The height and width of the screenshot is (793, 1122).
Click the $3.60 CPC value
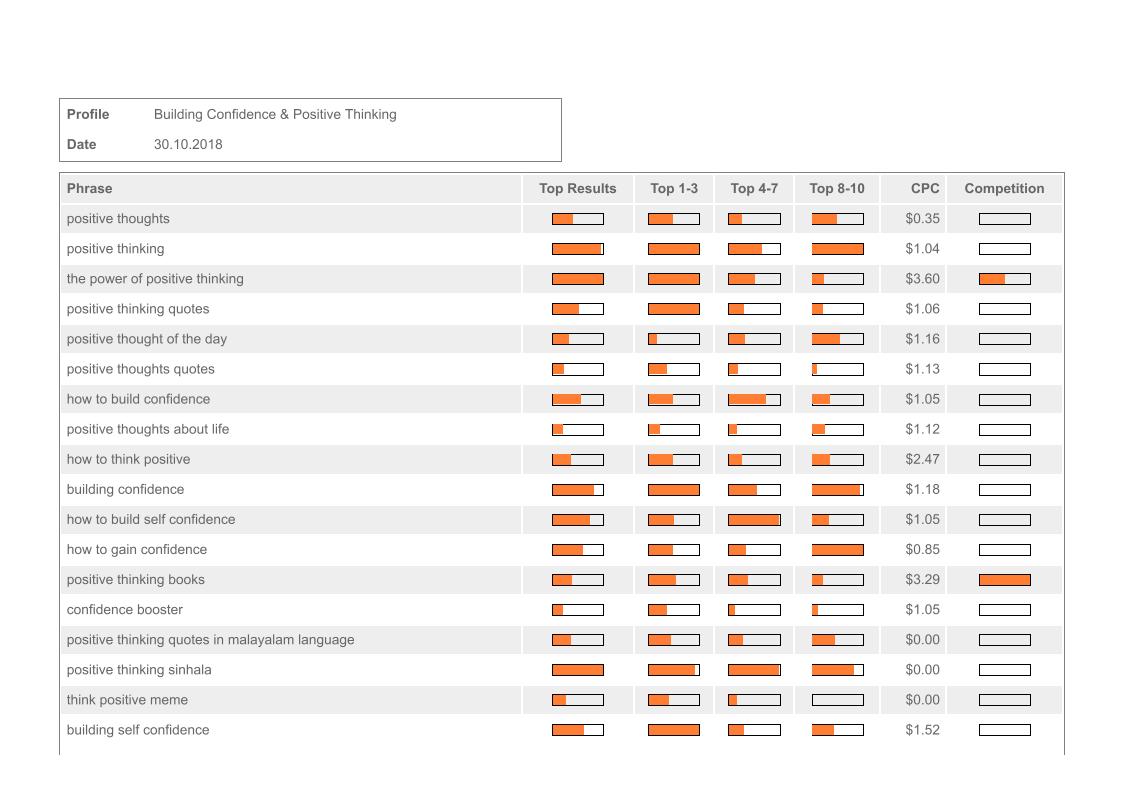(922, 279)
